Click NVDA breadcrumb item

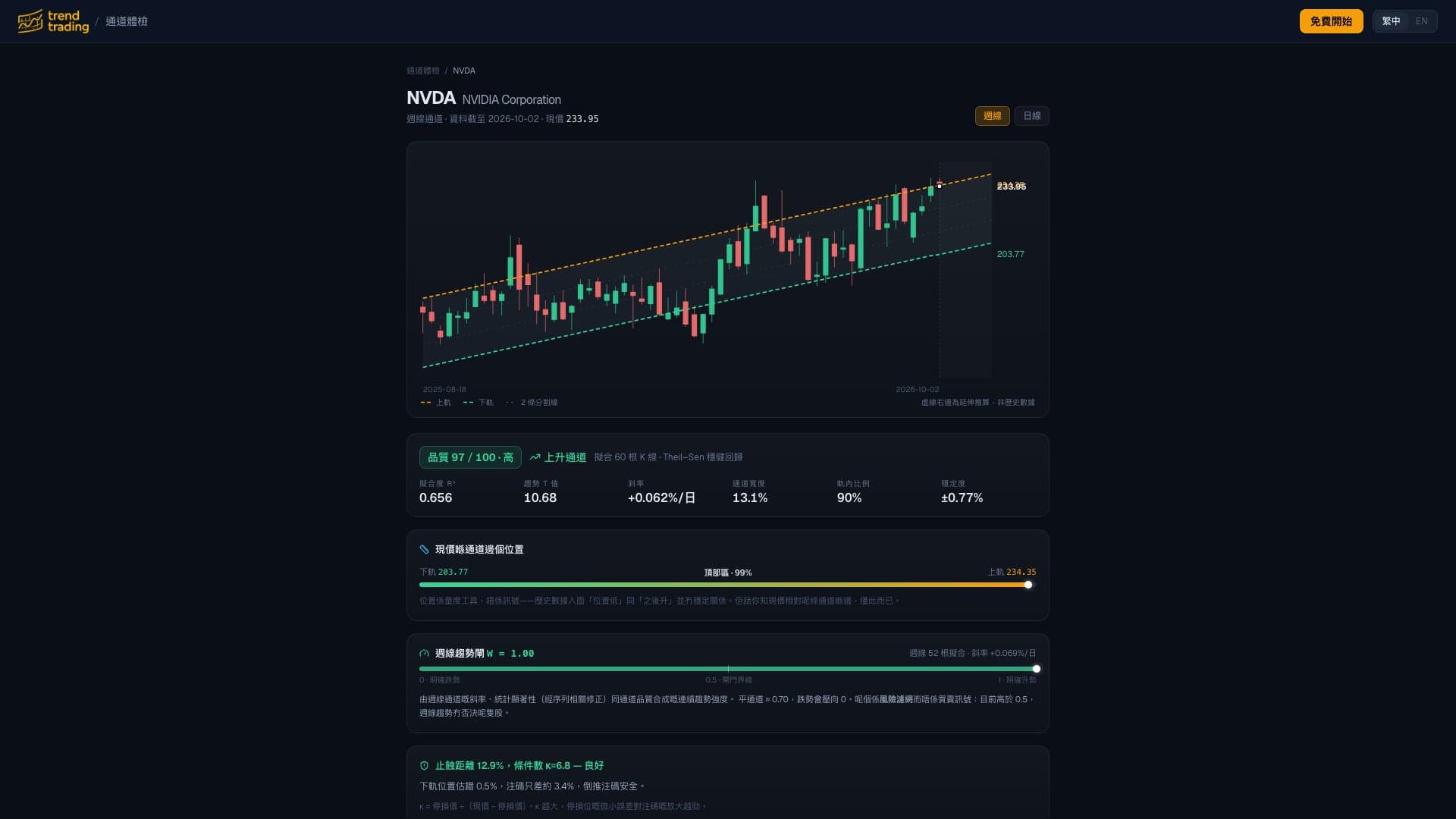(464, 71)
